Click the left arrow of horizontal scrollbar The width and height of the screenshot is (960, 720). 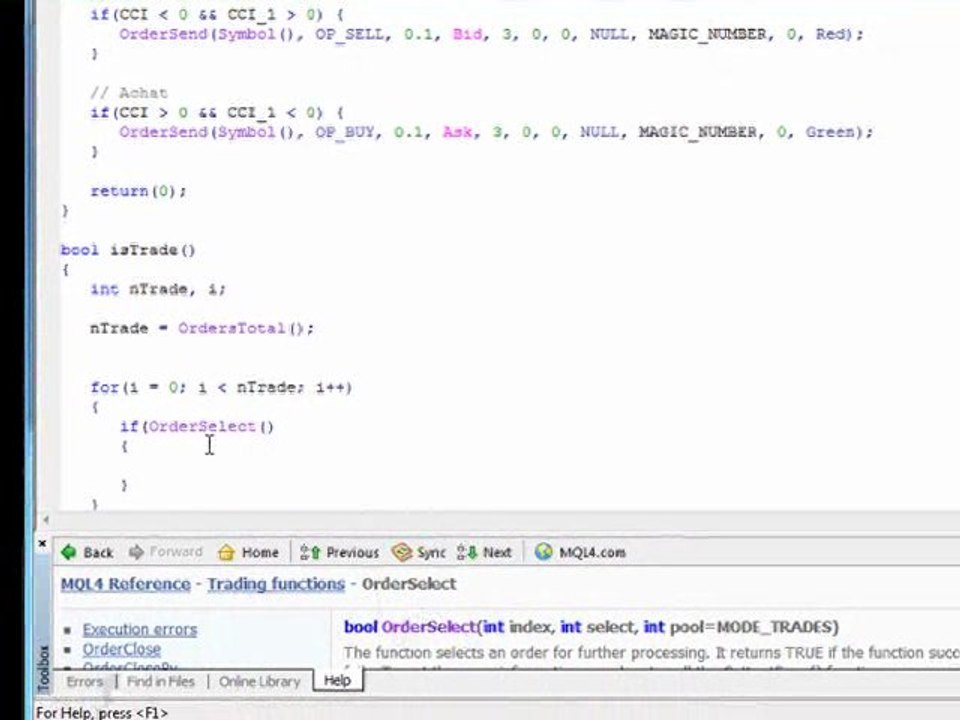[x=45, y=520]
